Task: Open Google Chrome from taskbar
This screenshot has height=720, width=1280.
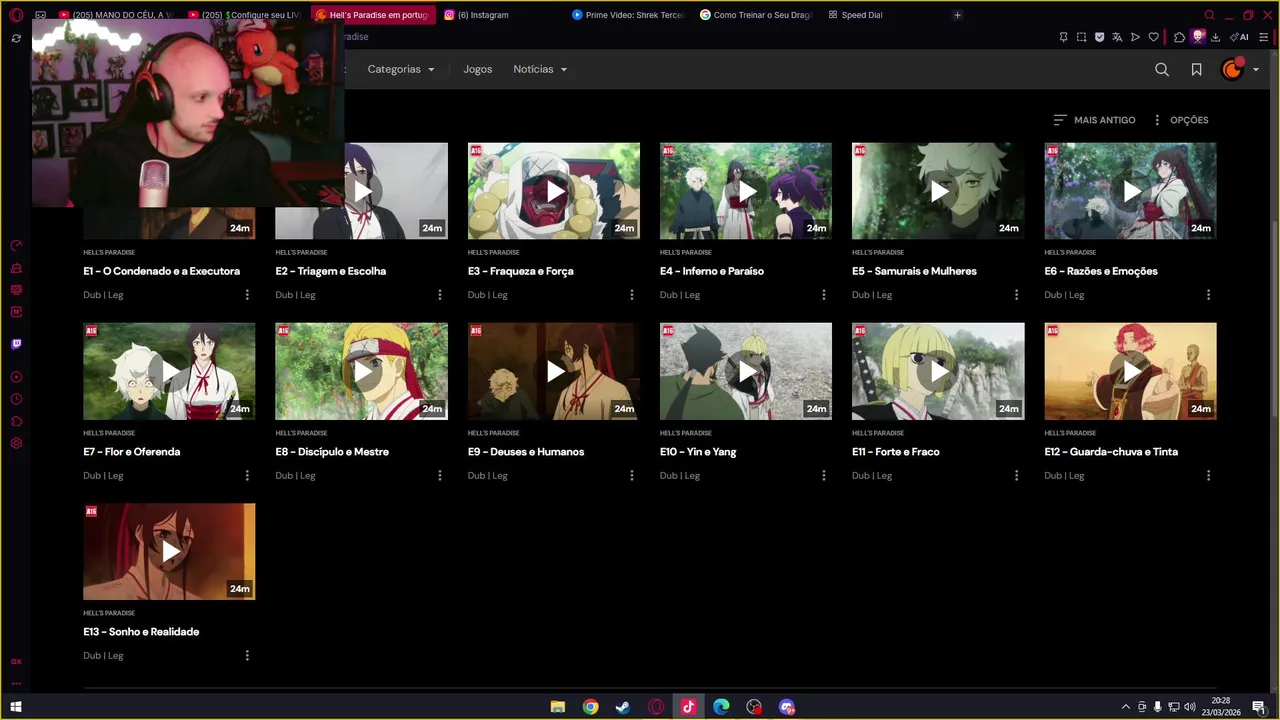Action: (x=590, y=707)
